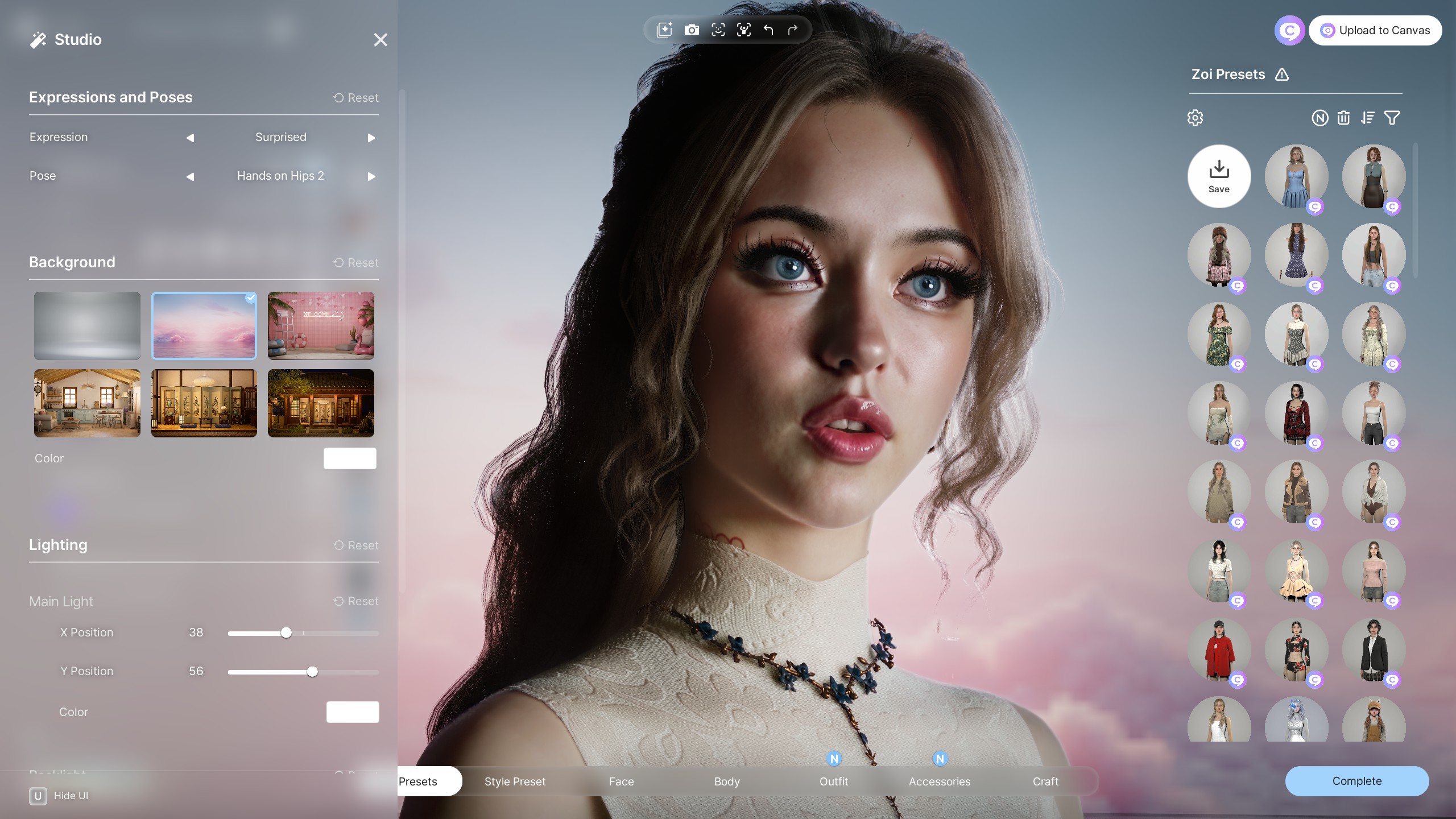Open the Outfit tab
Viewport: 1456px width, 819px height.
click(x=834, y=781)
